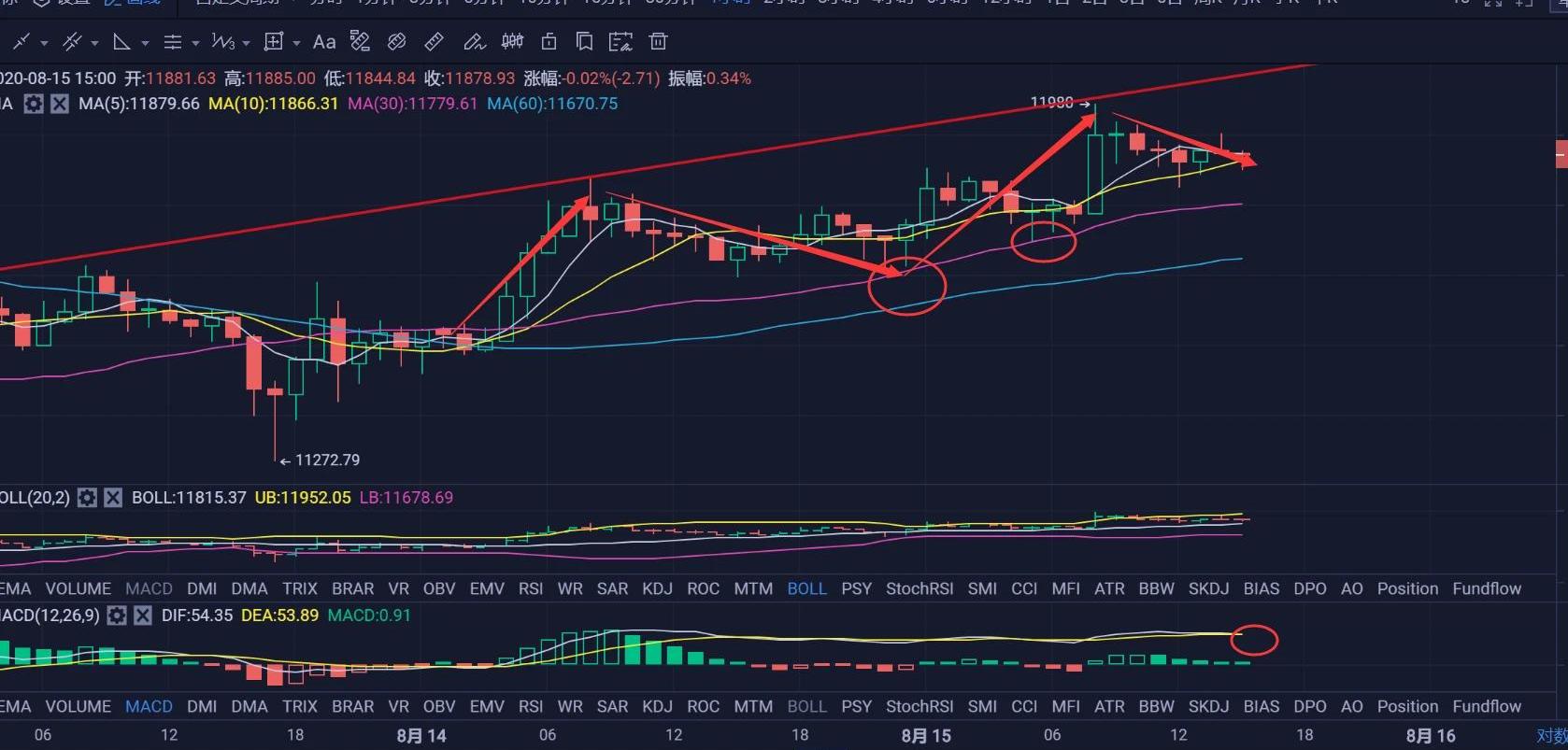Select the triangle shape drawing tool
This screenshot has width=1568, height=750.
121,42
